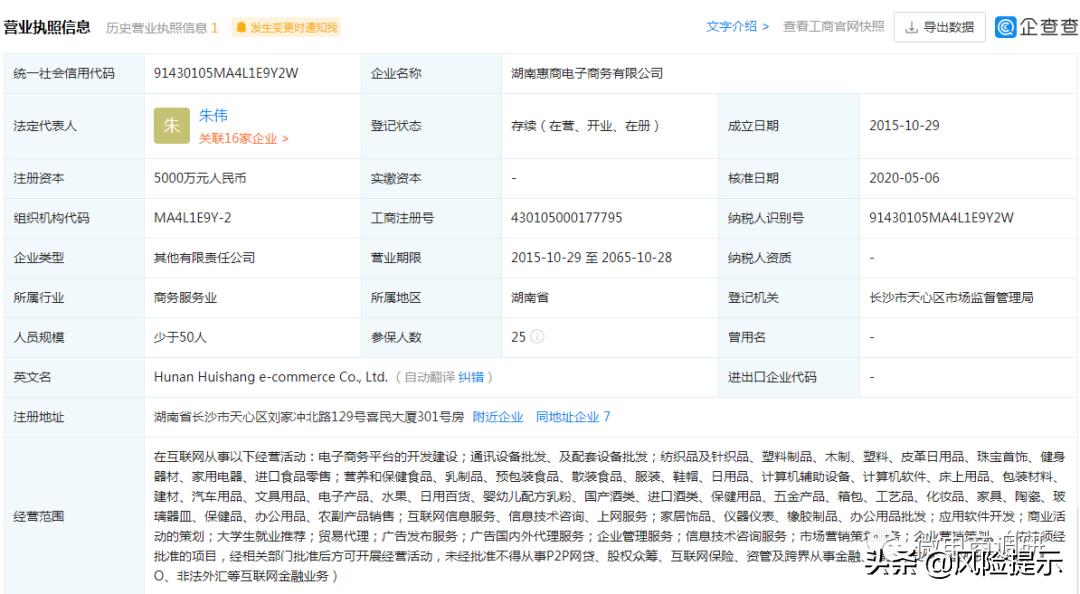Open legal representative 朱伟's profile link
Image resolution: width=1080 pixels, height=594 pixels.
click(213, 114)
